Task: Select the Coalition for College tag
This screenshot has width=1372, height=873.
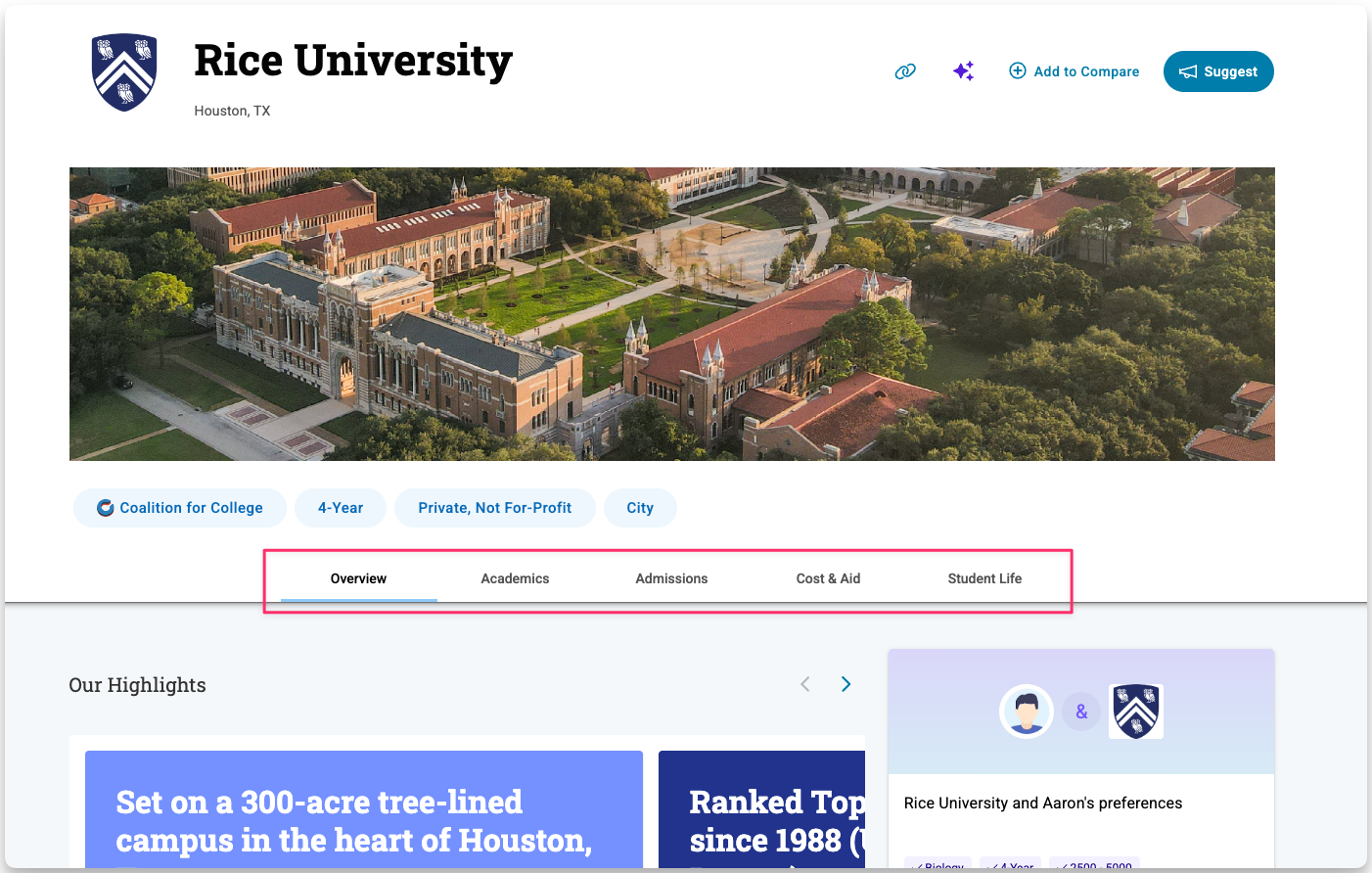Action: point(180,508)
